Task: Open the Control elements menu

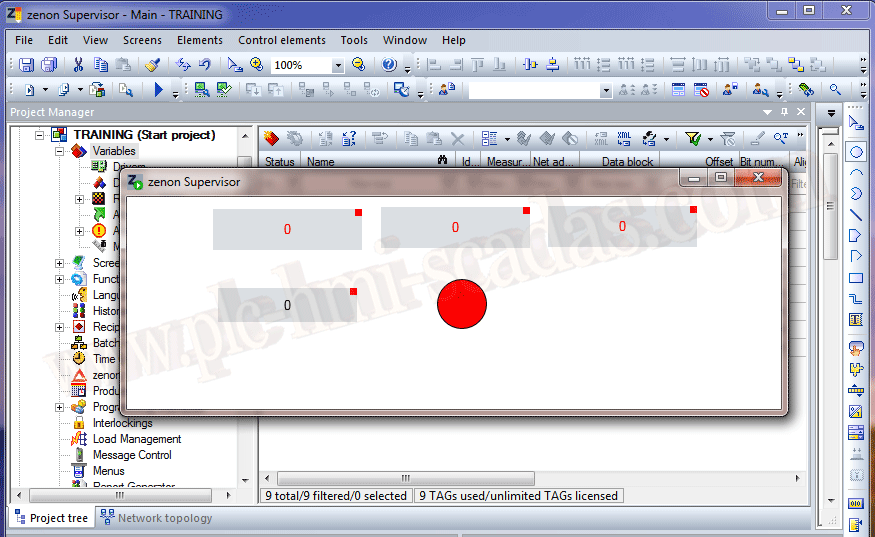Action: point(281,40)
